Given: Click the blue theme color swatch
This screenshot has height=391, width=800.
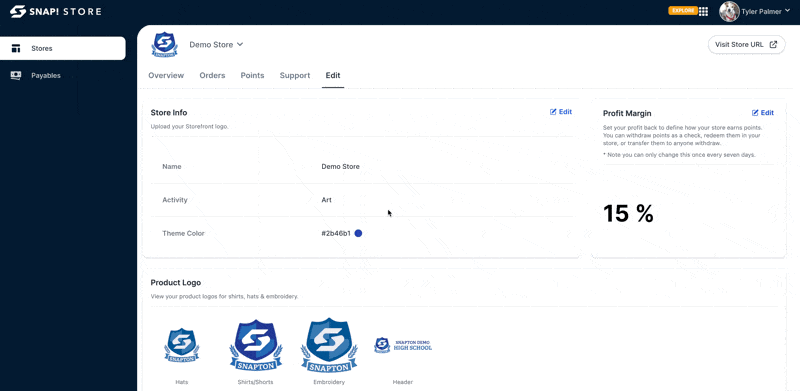Looking at the screenshot, I should 358,233.
